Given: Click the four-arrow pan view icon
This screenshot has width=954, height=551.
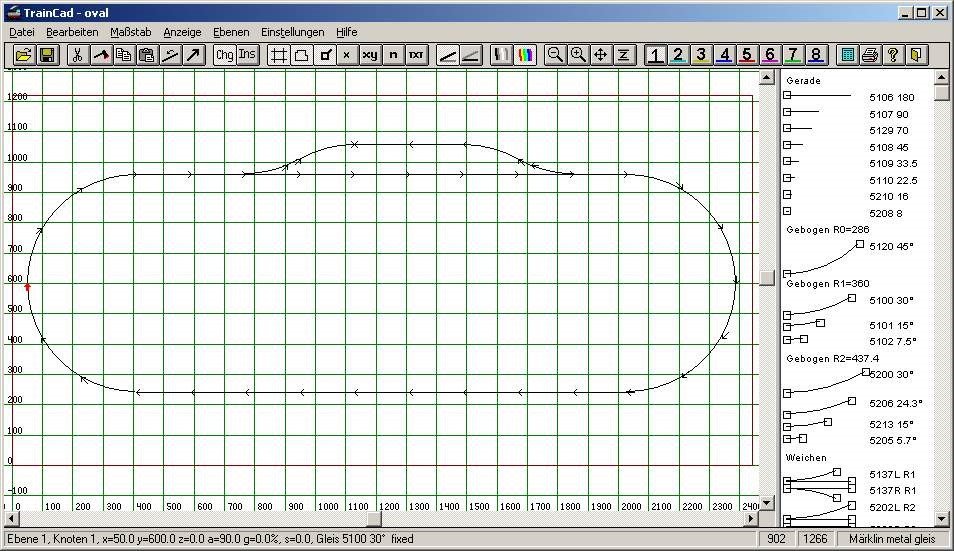Looking at the screenshot, I should click(x=601, y=55).
